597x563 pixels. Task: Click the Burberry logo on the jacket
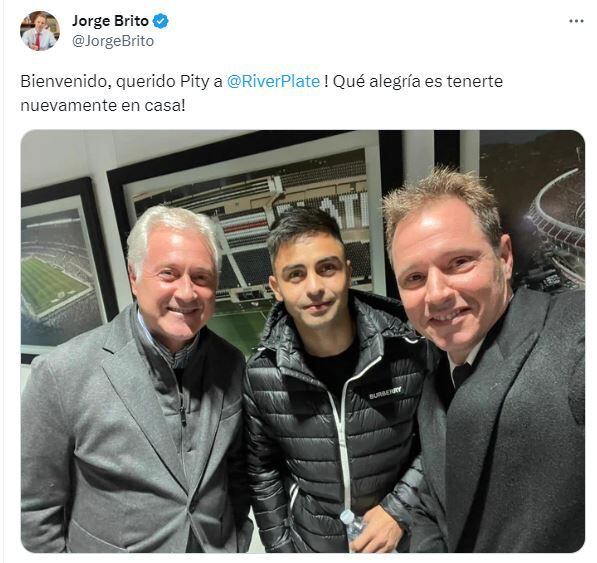tap(385, 393)
